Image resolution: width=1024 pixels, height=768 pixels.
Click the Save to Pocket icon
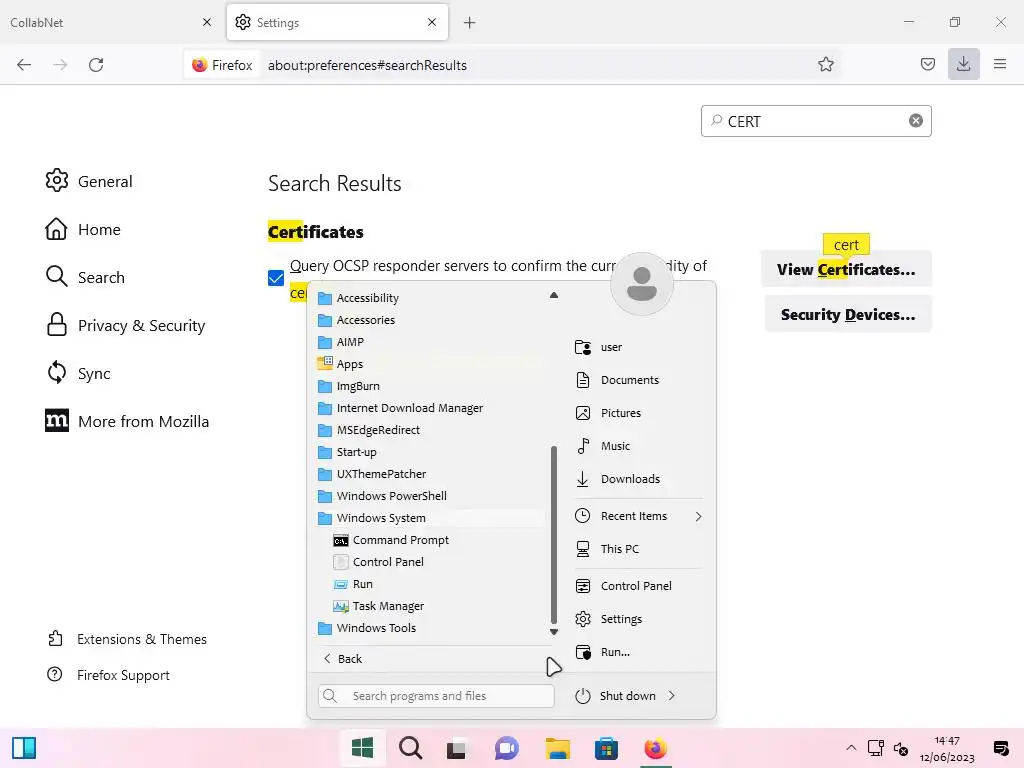click(927, 64)
